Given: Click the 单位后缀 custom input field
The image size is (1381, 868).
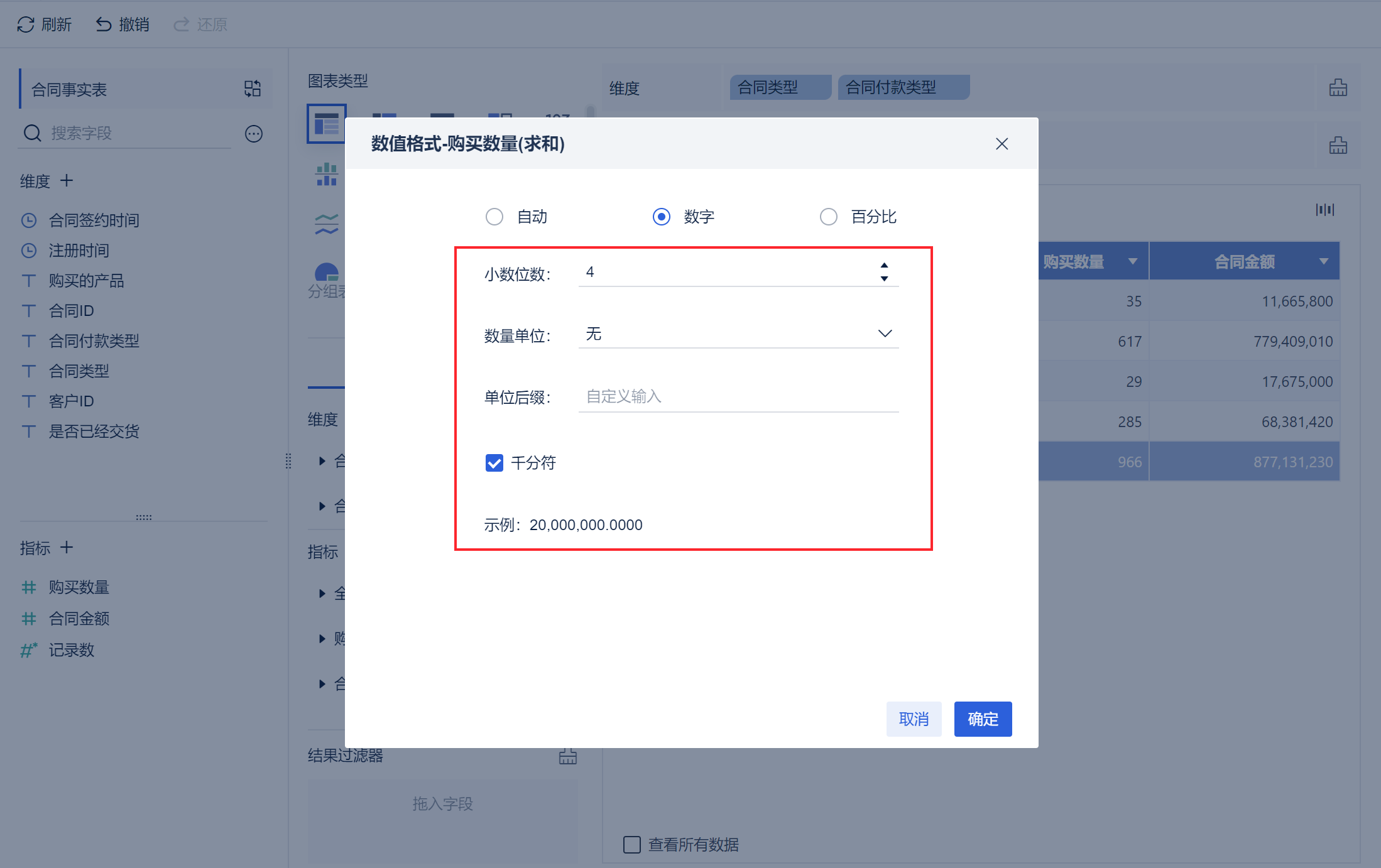Looking at the screenshot, I should (738, 396).
